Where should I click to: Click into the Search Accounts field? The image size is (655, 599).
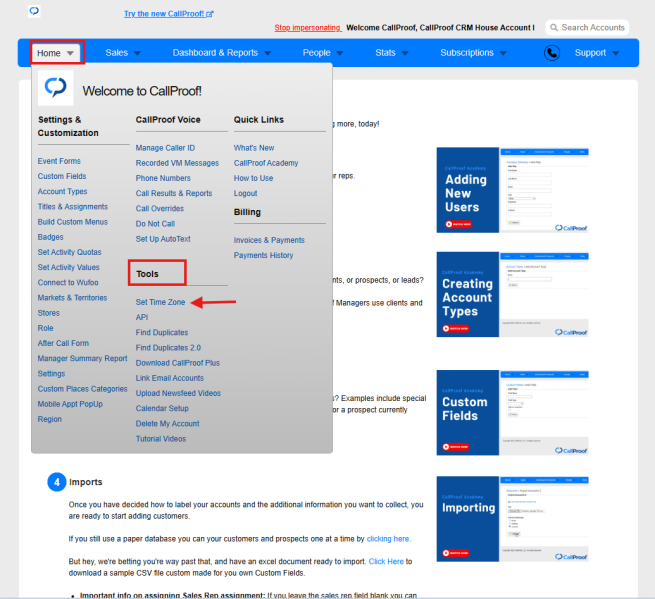point(587,28)
